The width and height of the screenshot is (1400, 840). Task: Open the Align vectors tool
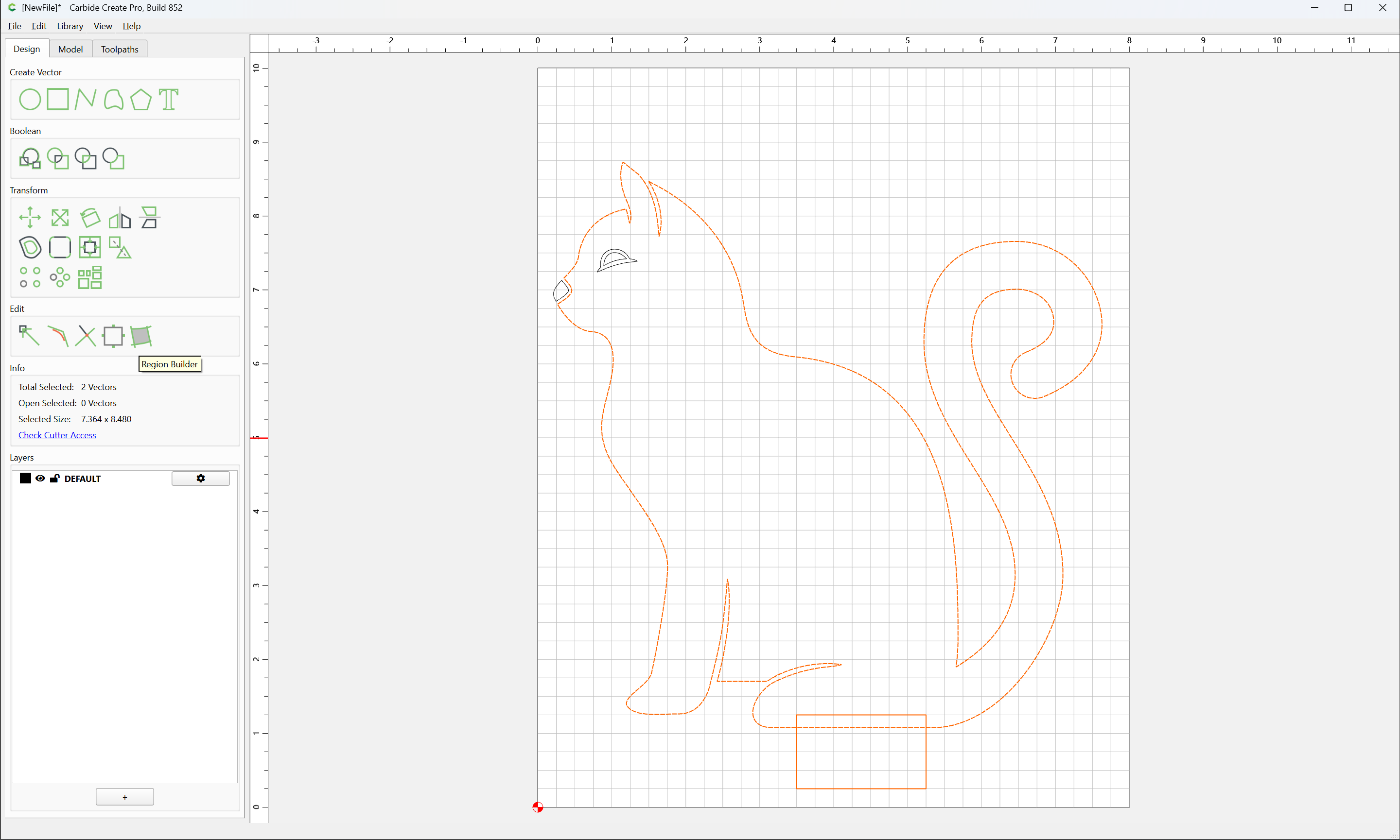tap(150, 217)
